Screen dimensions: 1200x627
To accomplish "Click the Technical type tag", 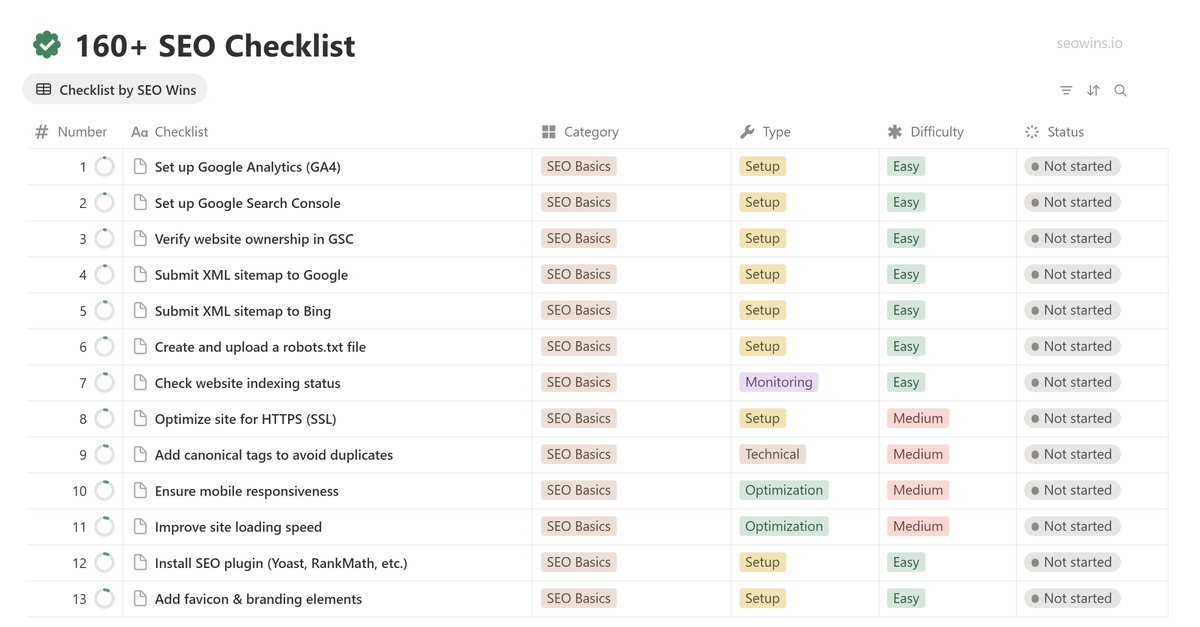I will [x=772, y=454].
